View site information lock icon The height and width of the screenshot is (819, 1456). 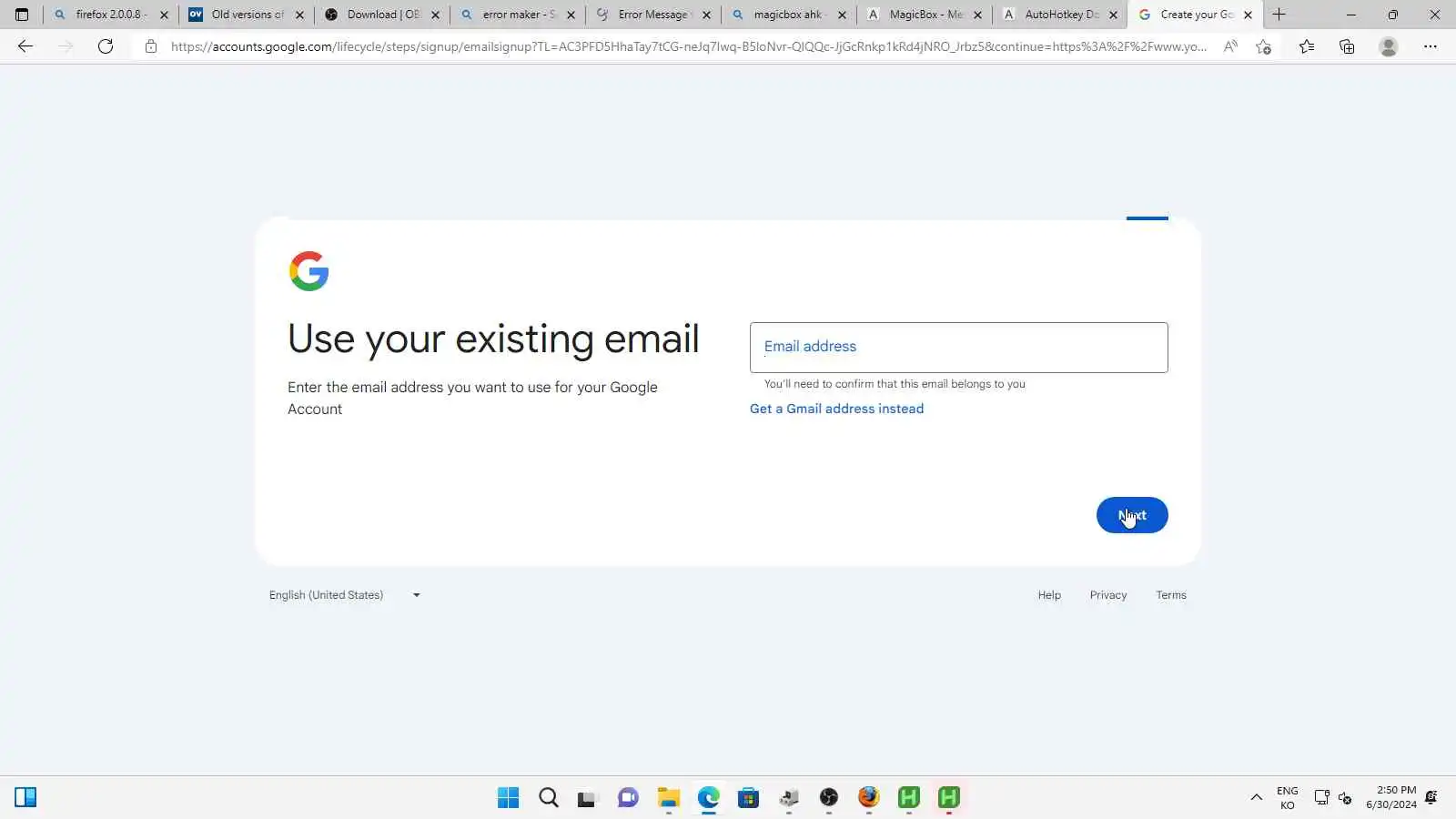click(151, 46)
